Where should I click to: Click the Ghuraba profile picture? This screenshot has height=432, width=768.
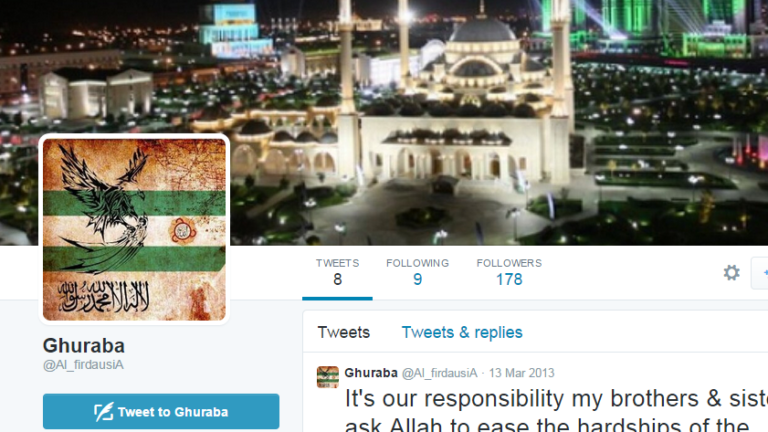(134, 229)
